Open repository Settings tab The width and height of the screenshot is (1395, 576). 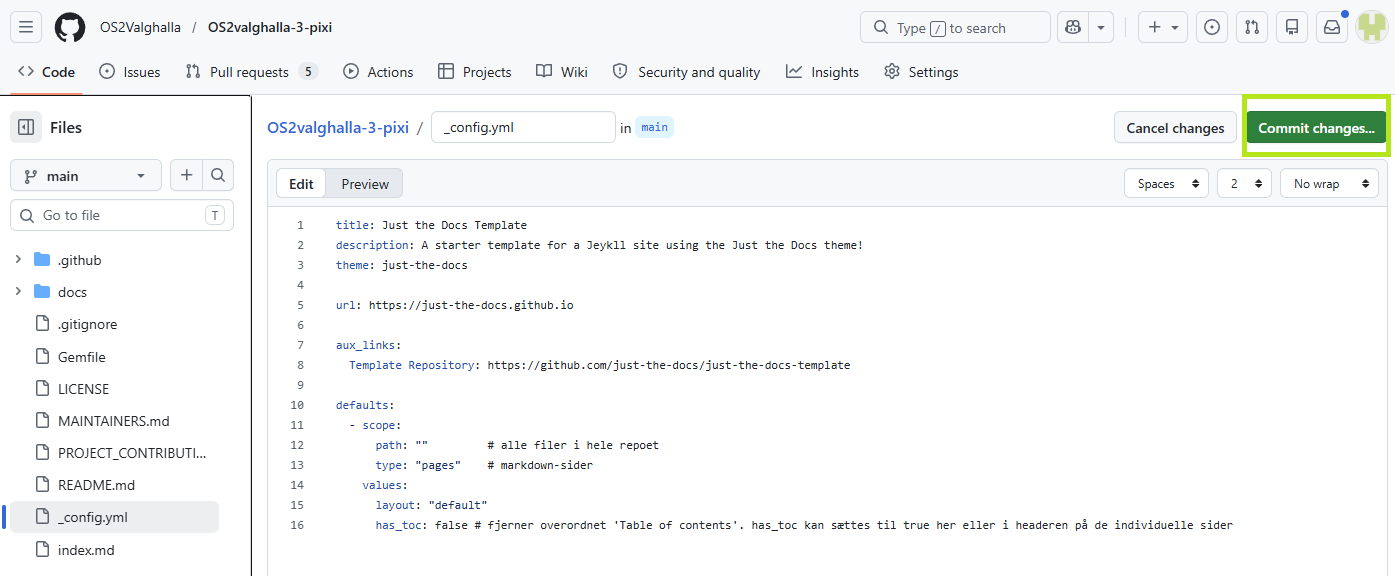click(x=921, y=72)
